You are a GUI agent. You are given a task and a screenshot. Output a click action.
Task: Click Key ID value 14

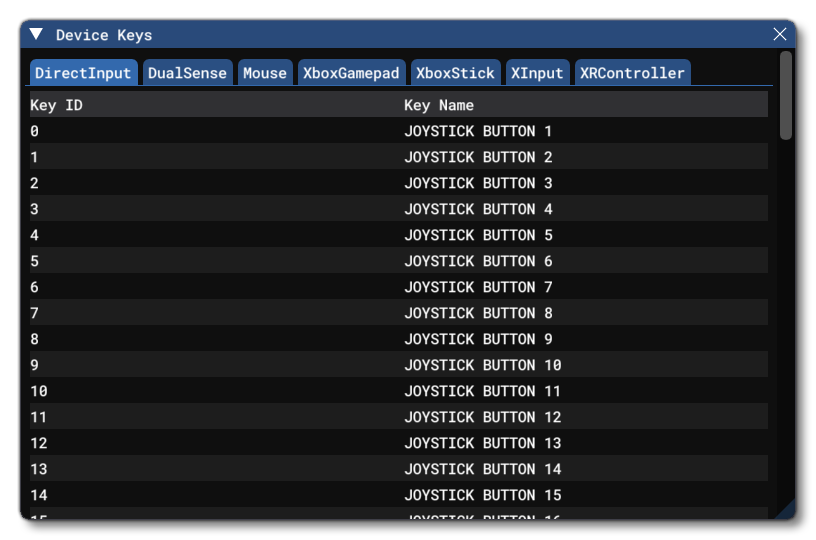(39, 495)
